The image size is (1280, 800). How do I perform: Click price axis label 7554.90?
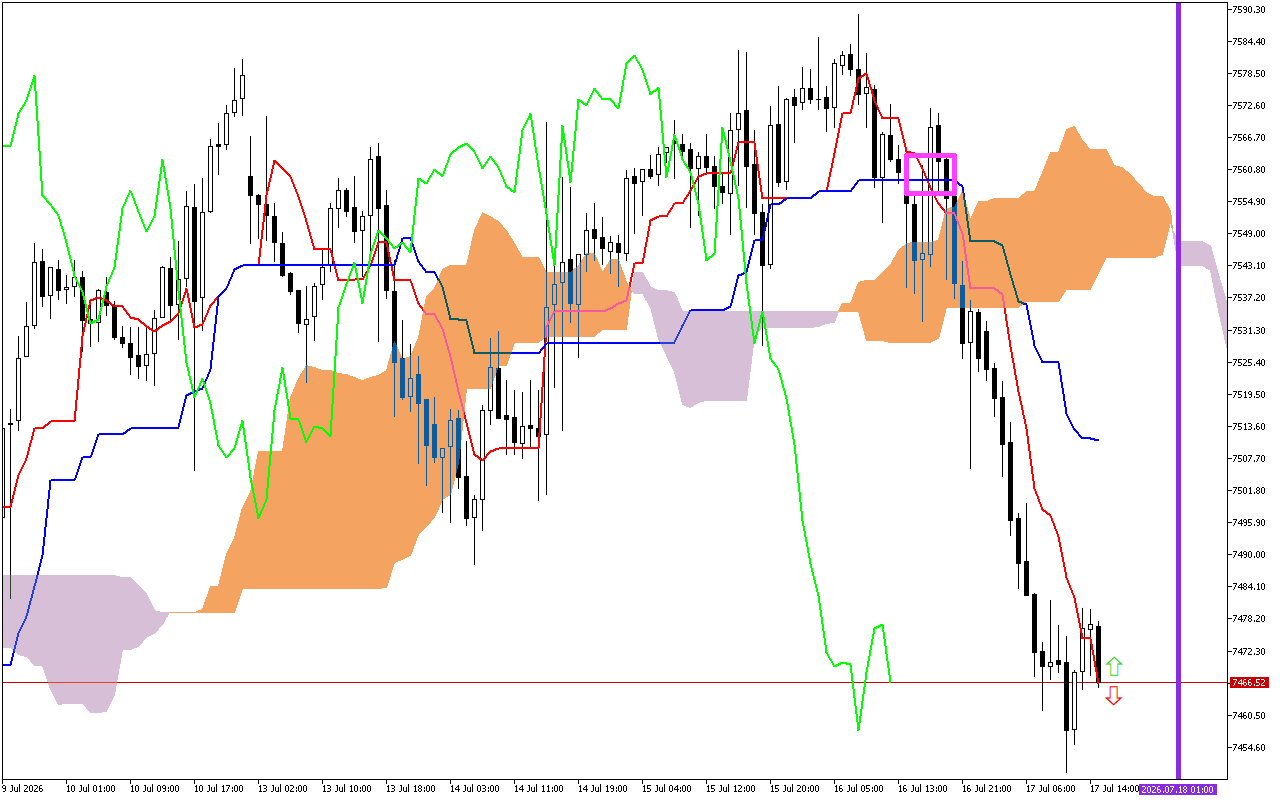click(1250, 201)
